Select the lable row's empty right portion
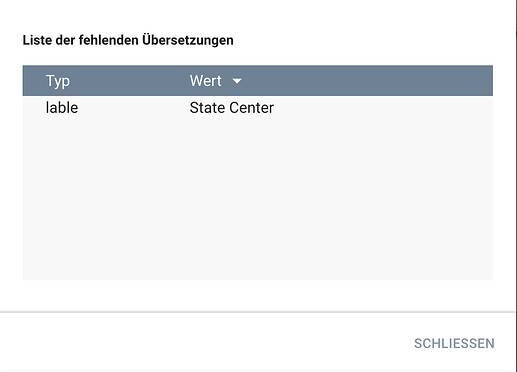Viewport: 517px width, 372px height. coord(383,108)
